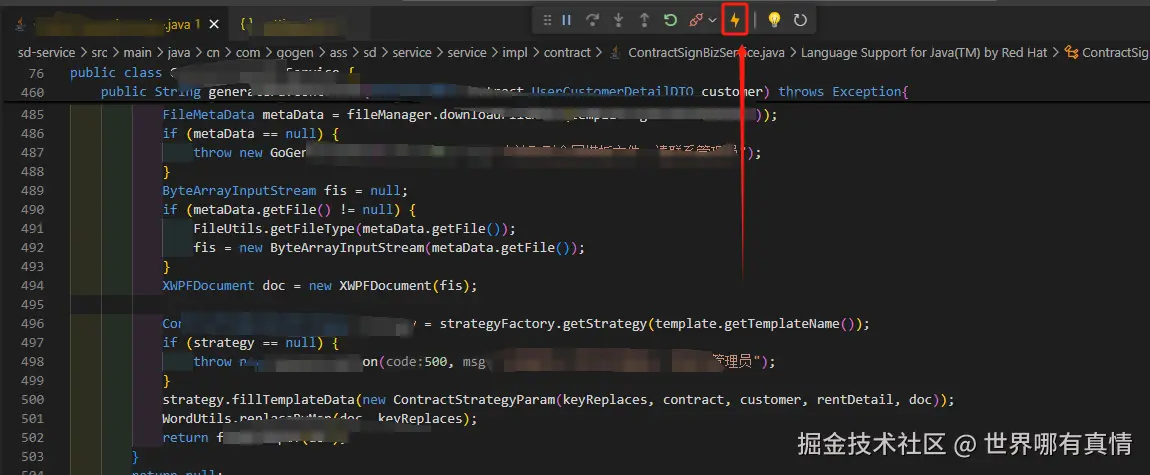Open dropdown arrow next to Disconnect
1150x475 pixels.
point(712,21)
